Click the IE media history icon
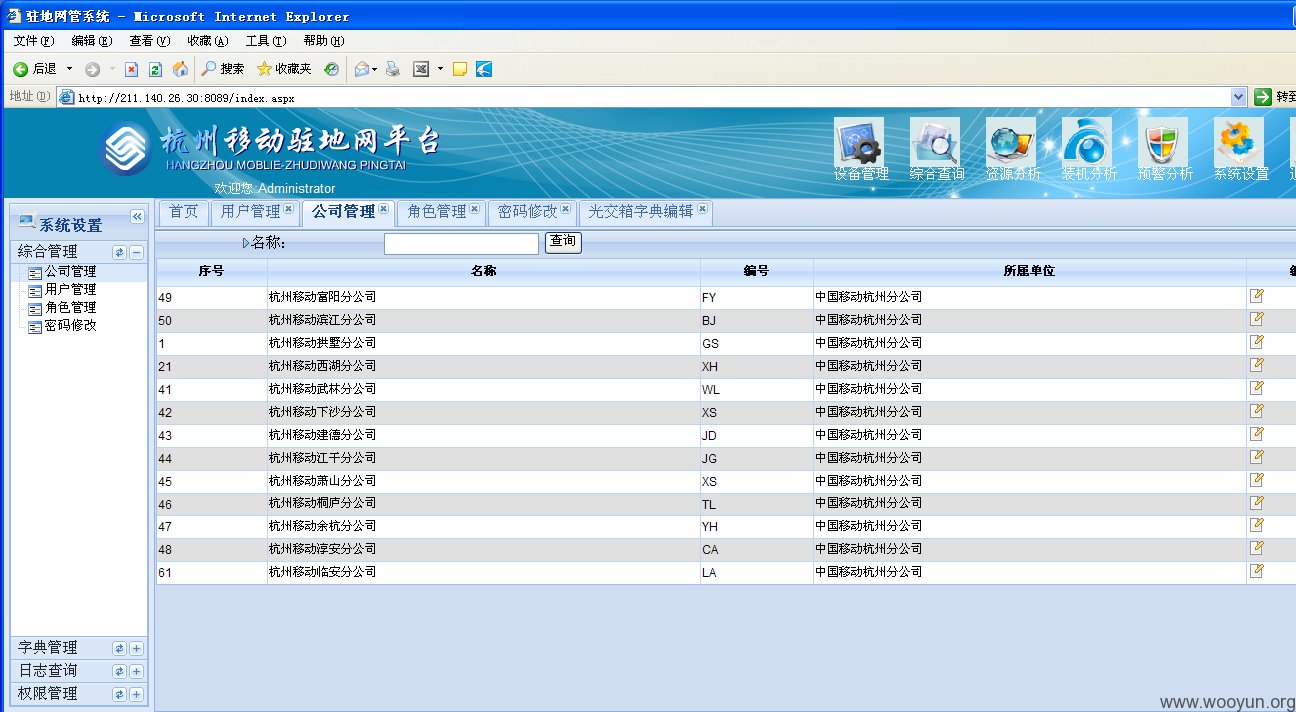1296x712 pixels. click(331, 69)
